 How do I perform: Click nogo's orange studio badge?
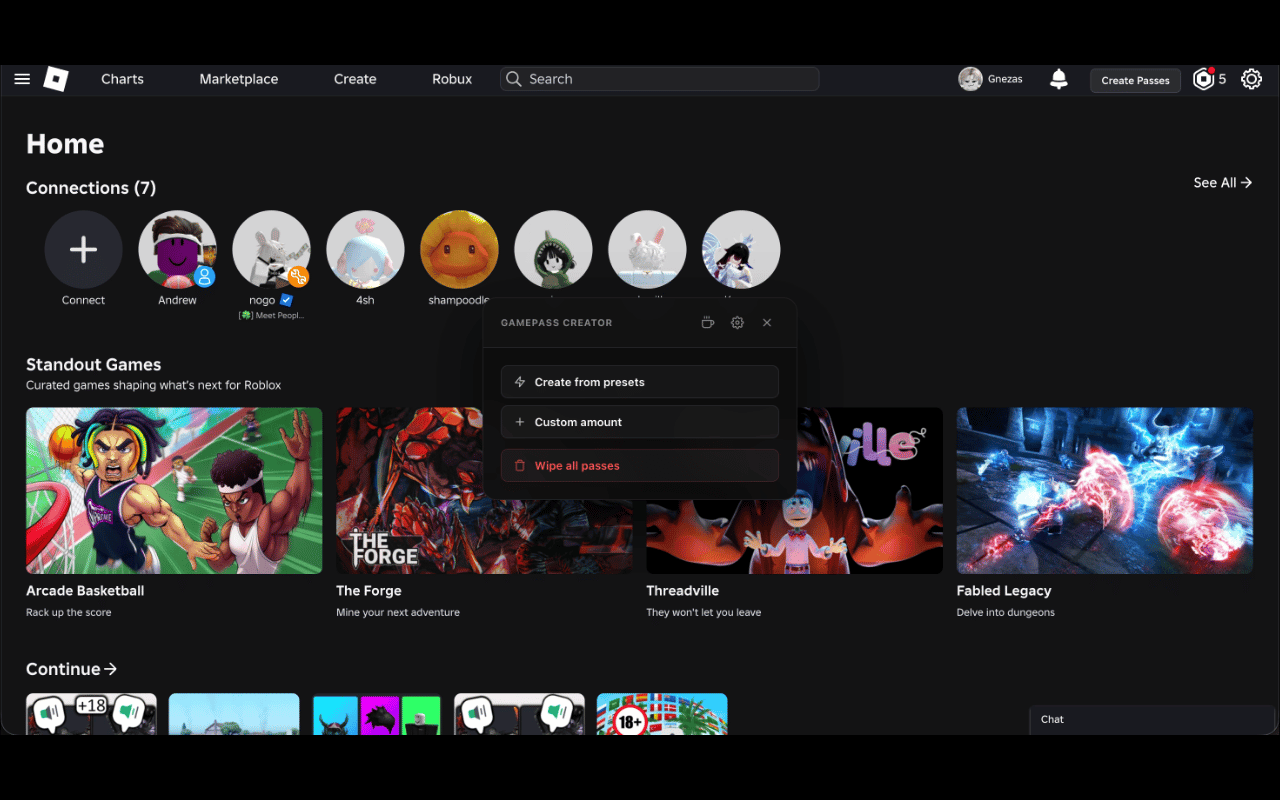point(298,276)
